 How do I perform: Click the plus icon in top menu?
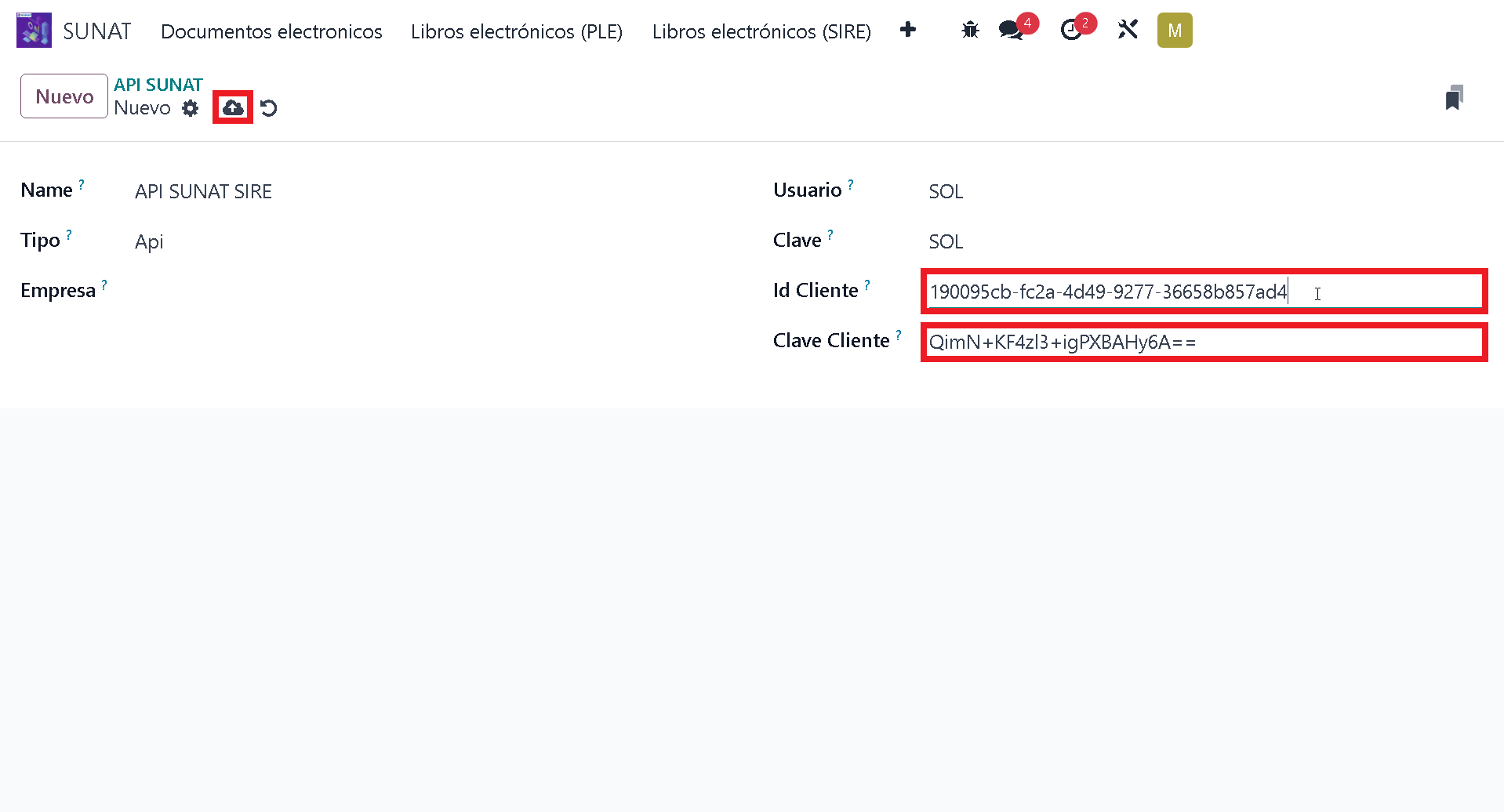[x=908, y=30]
